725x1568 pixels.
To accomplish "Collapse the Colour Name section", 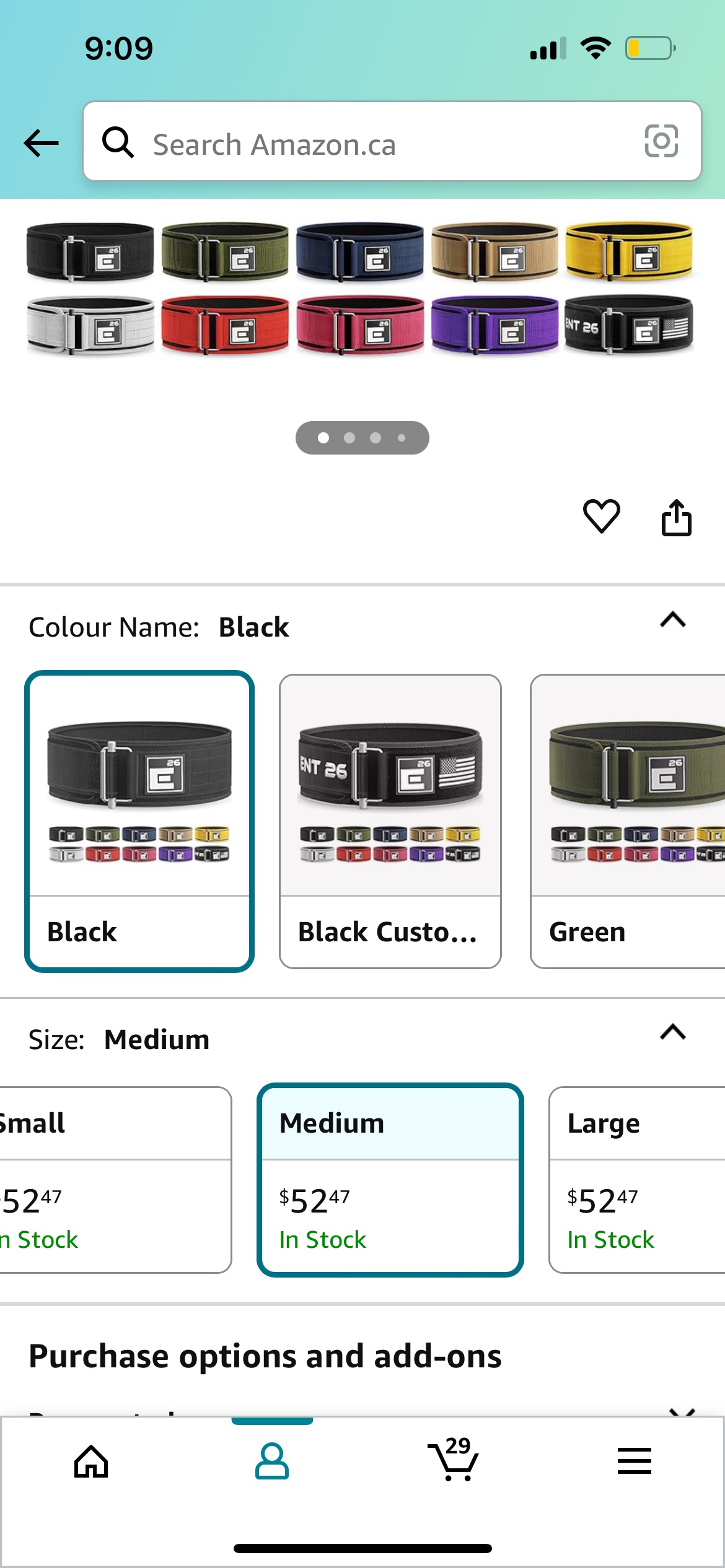I will point(673,619).
